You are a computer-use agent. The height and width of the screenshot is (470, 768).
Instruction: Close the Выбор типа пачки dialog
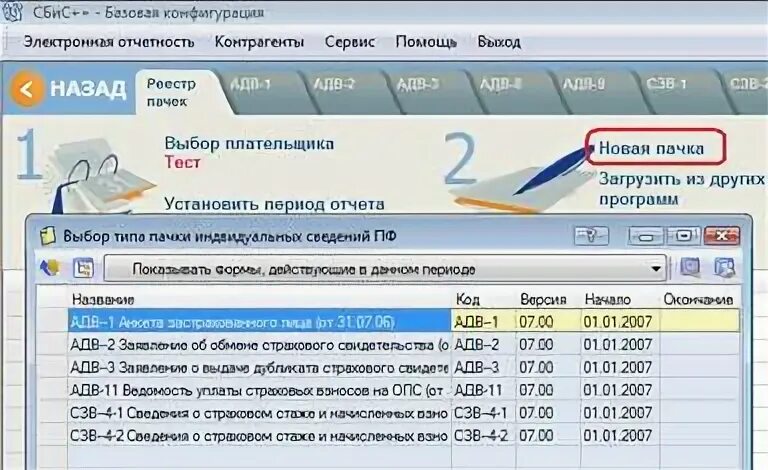tap(721, 236)
